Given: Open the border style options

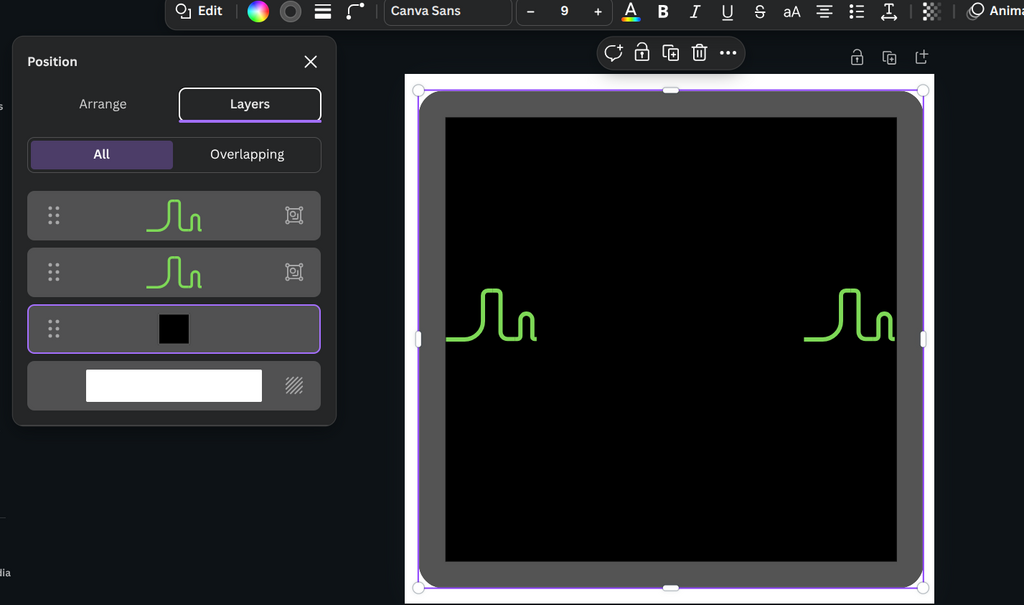Looking at the screenshot, I should click(291, 12).
